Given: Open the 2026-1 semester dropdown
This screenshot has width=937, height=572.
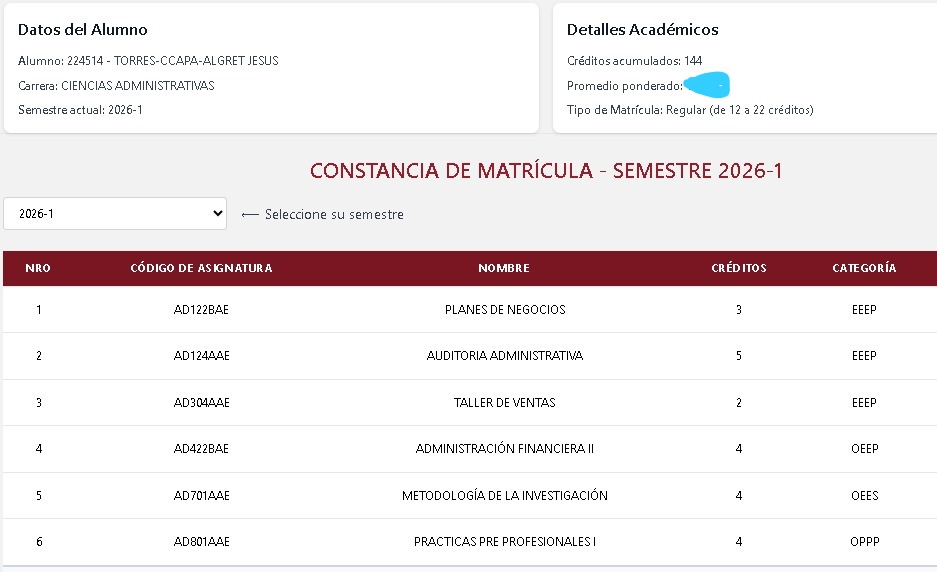Looking at the screenshot, I should point(115,213).
